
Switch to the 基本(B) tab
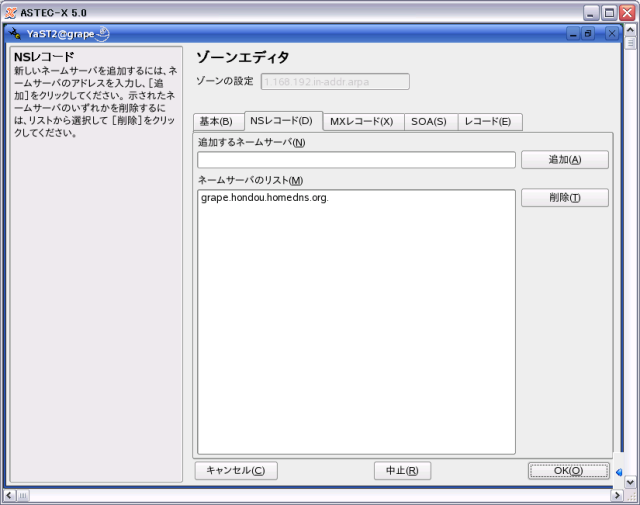pyautogui.click(x=216, y=122)
